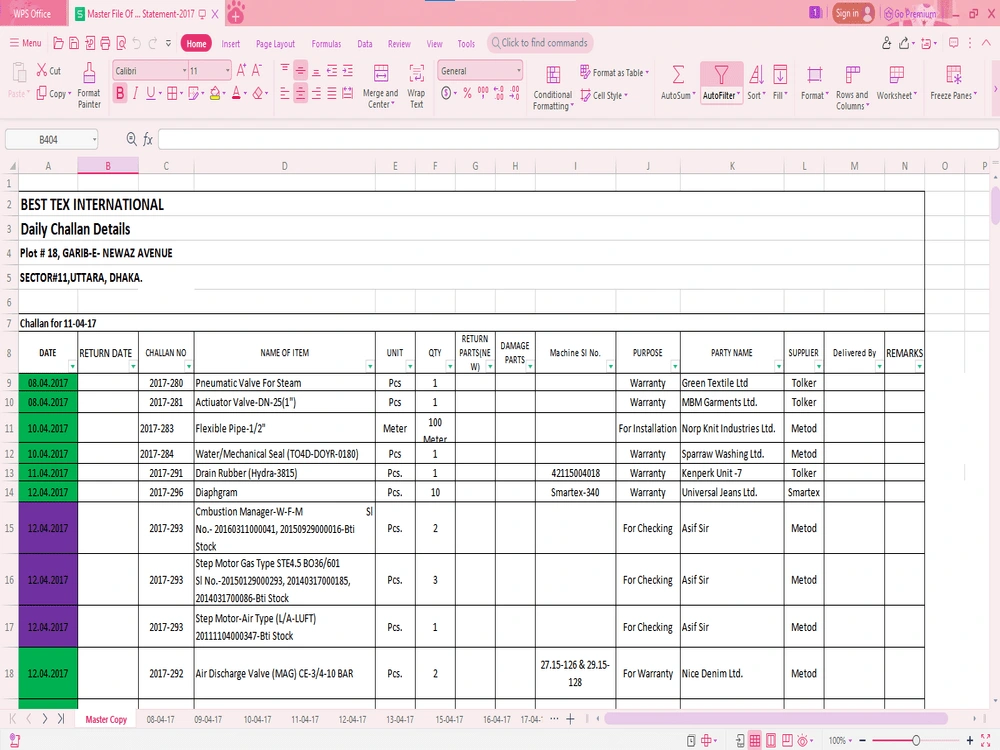Click the Sort icon
The height and width of the screenshot is (750, 1000).
(756, 75)
